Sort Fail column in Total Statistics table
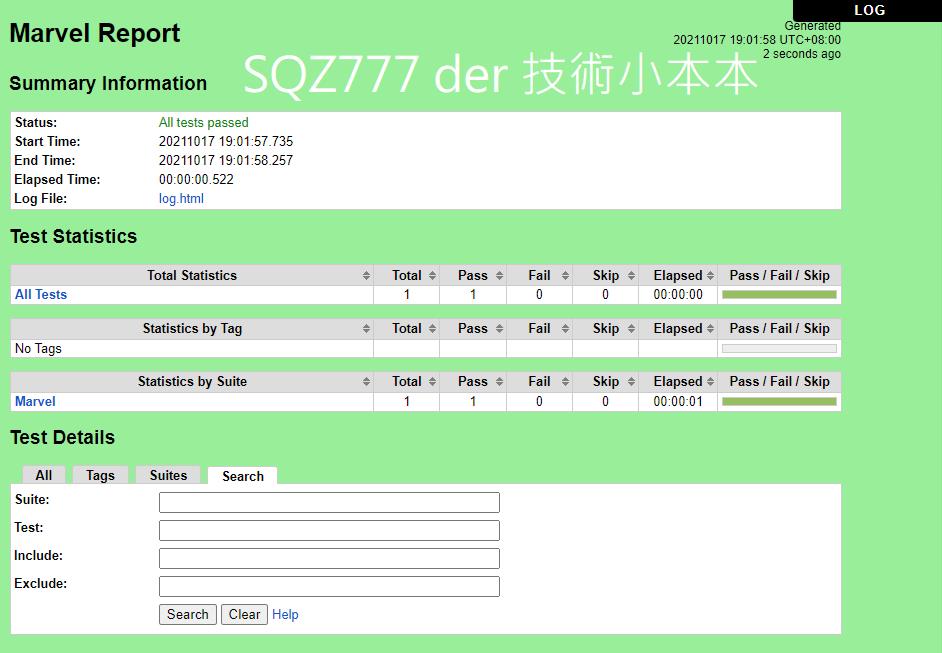 [565, 275]
